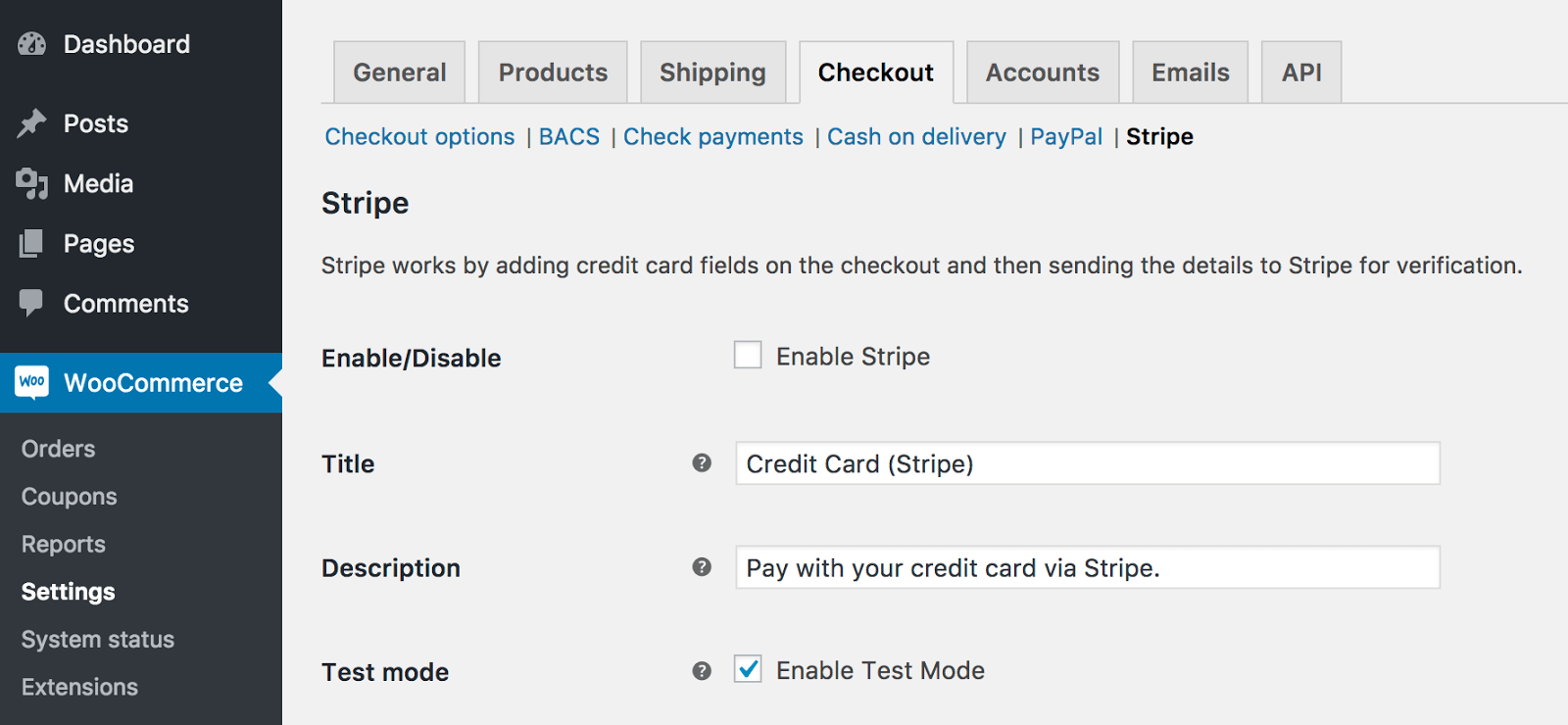Click the Pages document icon
Viewport: 1568px width, 725px height.
pyautogui.click(x=32, y=243)
